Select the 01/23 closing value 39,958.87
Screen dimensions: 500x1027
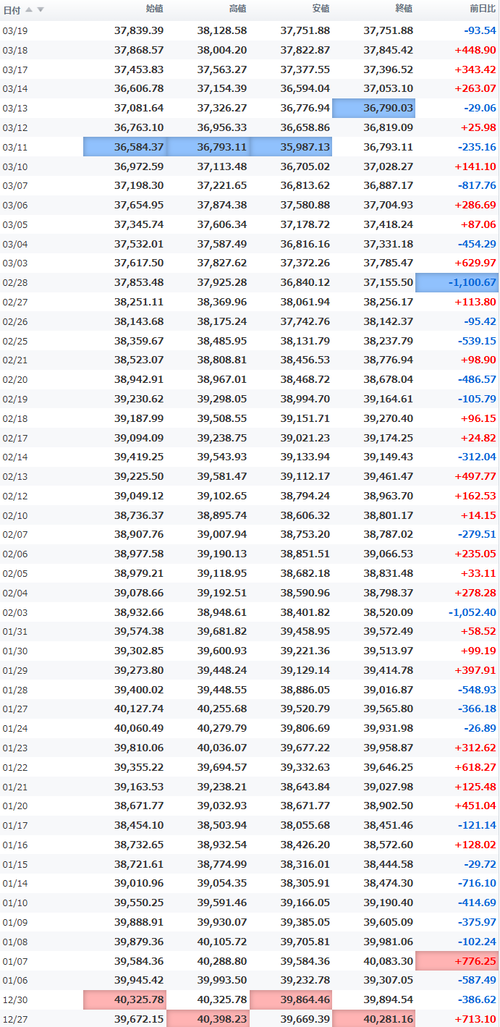point(389,749)
